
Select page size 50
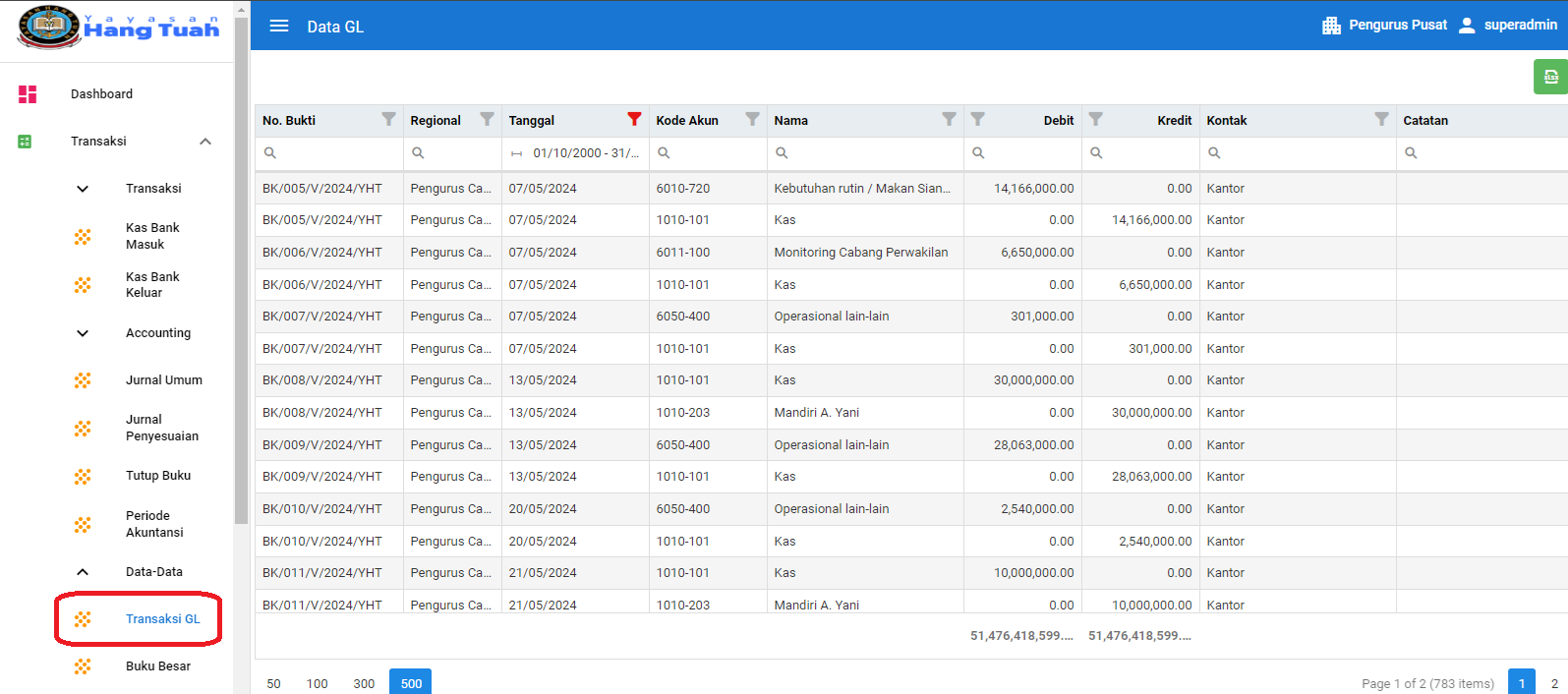(x=273, y=683)
